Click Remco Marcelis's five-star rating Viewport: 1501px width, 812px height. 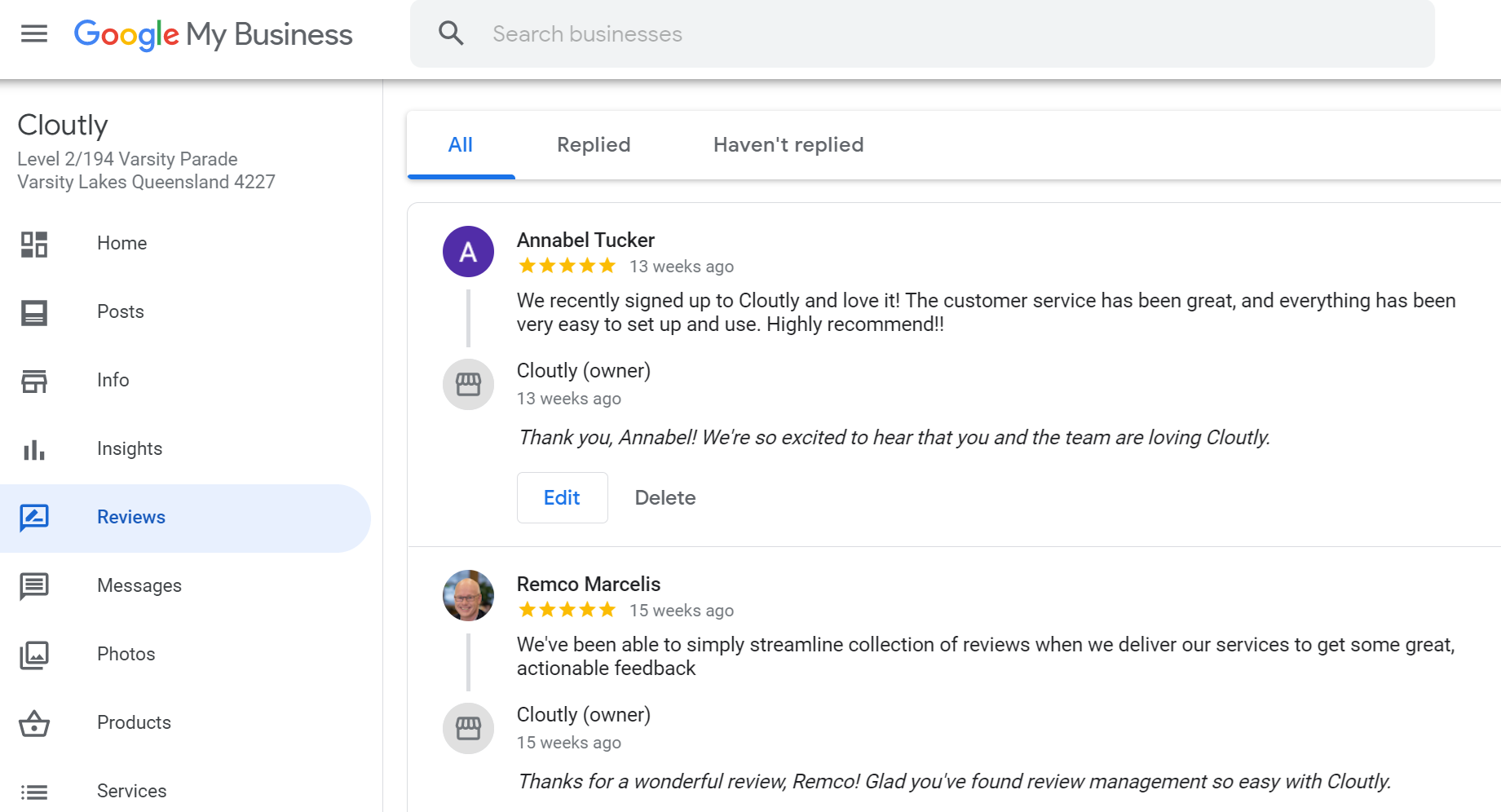click(567, 610)
